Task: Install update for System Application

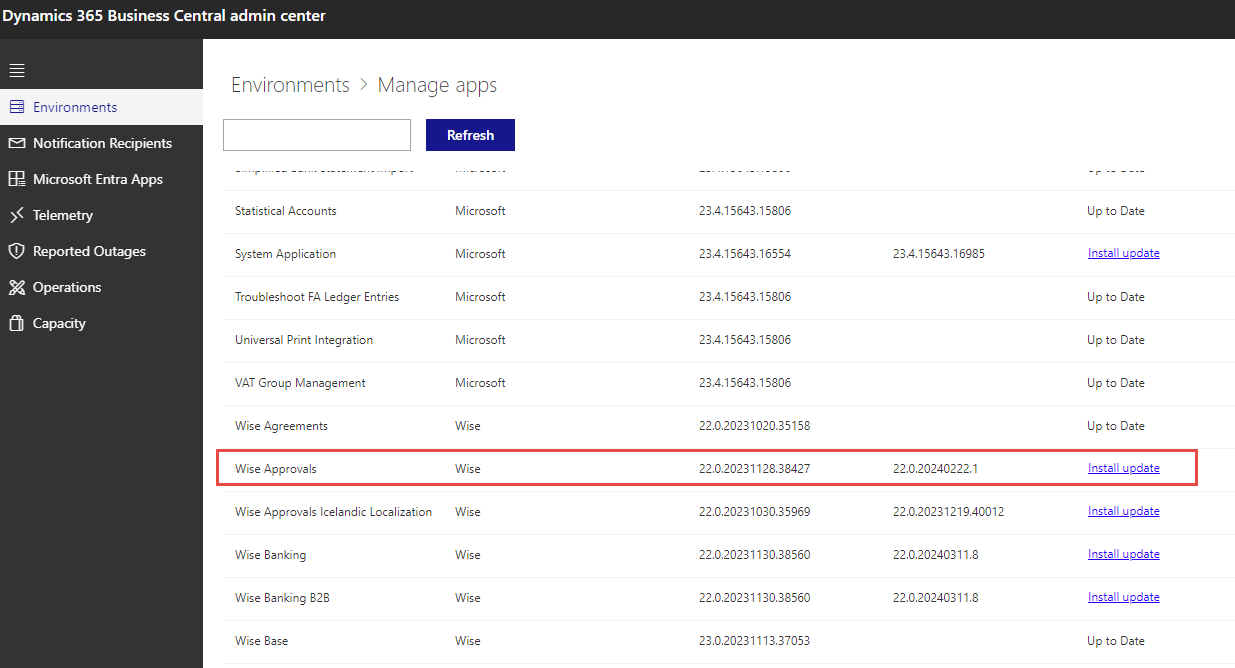Action: (1123, 254)
